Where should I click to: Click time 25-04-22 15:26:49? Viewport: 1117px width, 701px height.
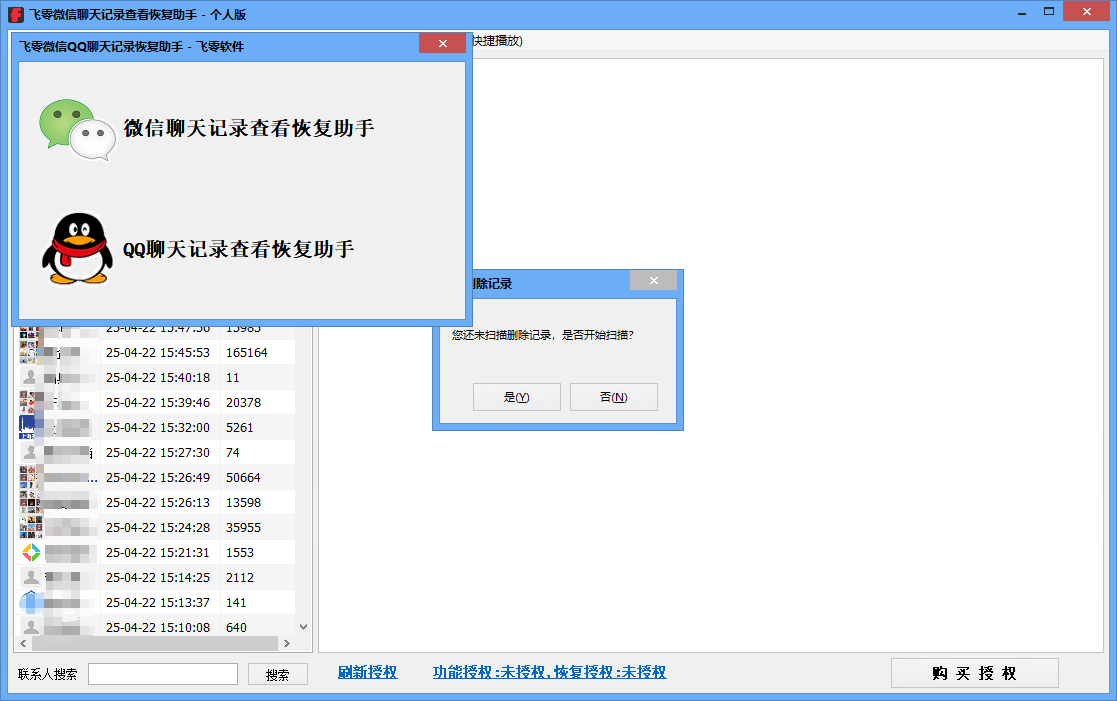[x=158, y=477]
